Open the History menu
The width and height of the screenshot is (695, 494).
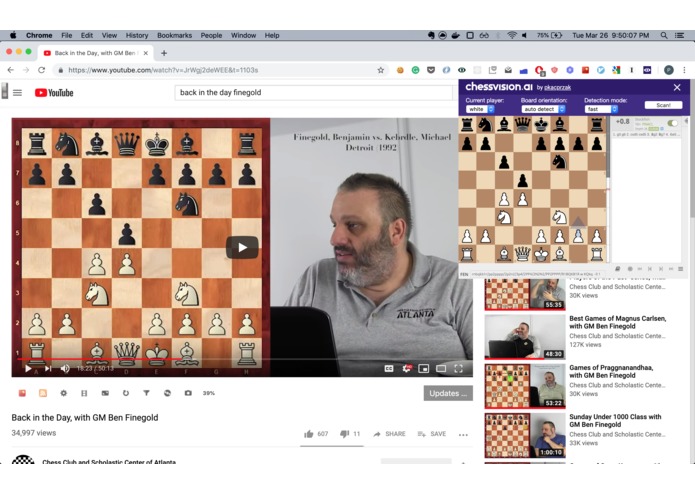coord(137,35)
